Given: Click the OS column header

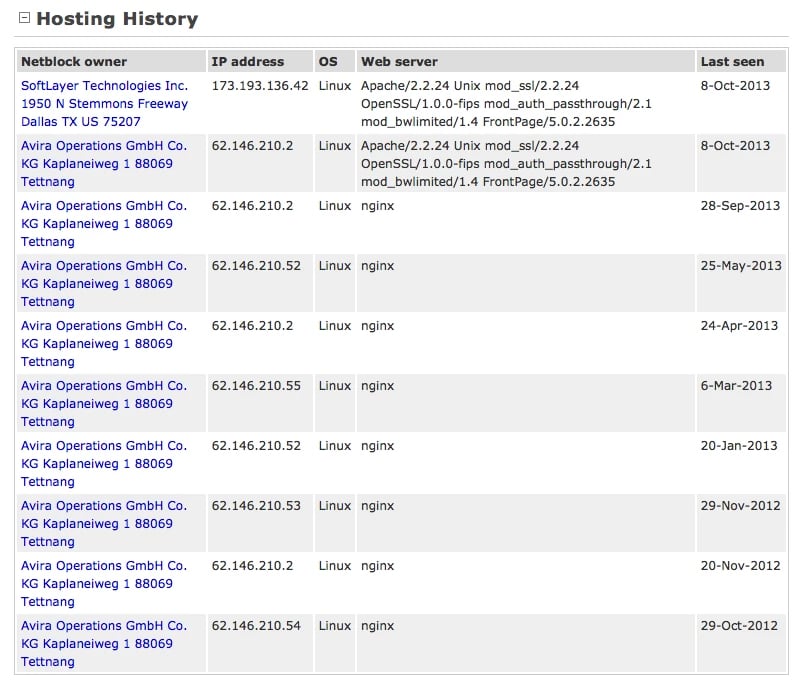Looking at the screenshot, I should [x=328, y=62].
